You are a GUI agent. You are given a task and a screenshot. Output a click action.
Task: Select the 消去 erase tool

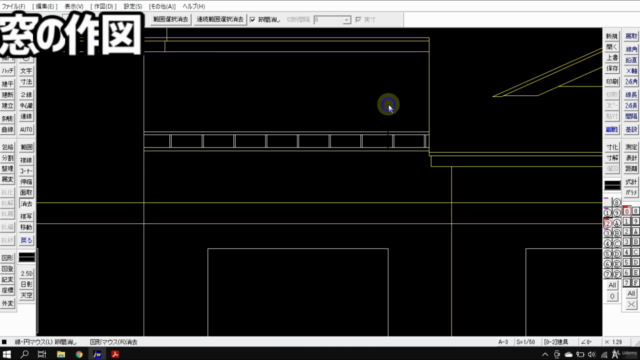26,204
